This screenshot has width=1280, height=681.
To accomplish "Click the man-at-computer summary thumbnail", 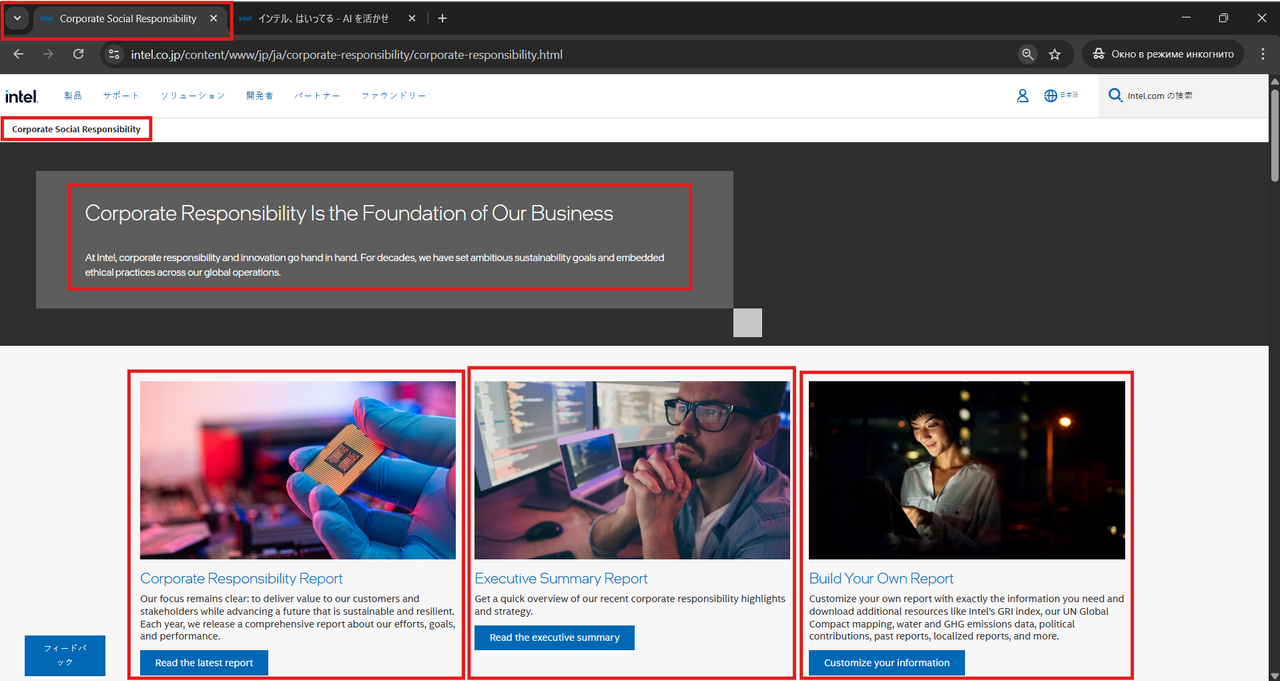I will (x=632, y=470).
